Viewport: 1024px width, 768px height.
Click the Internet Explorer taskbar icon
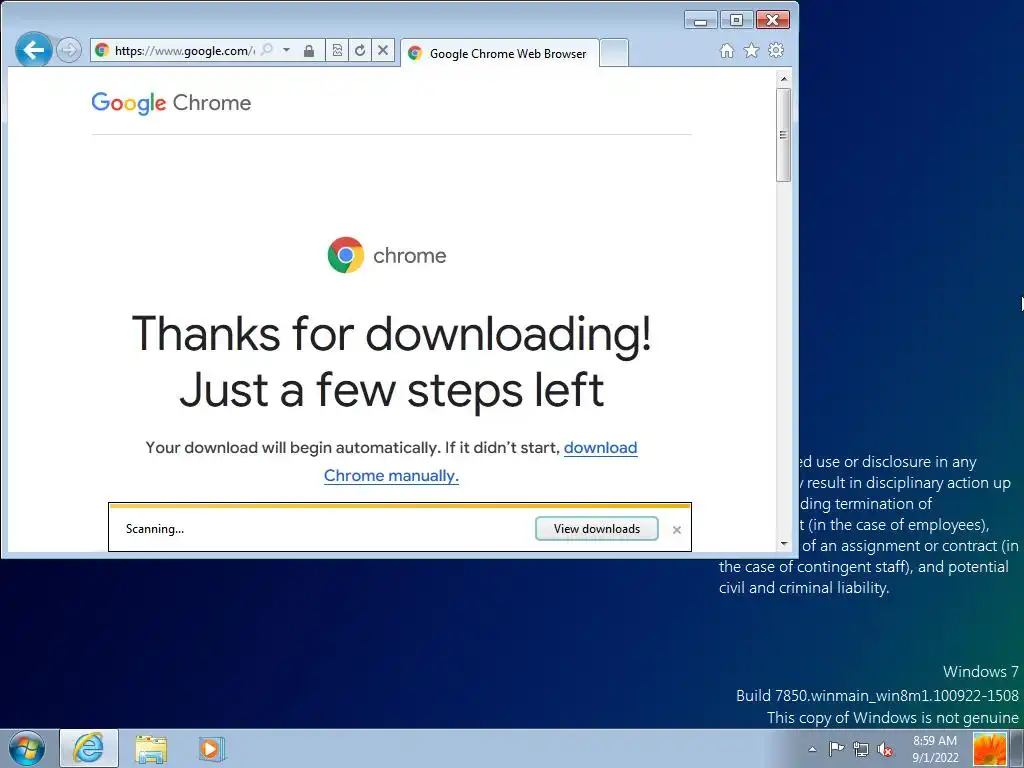(x=89, y=748)
